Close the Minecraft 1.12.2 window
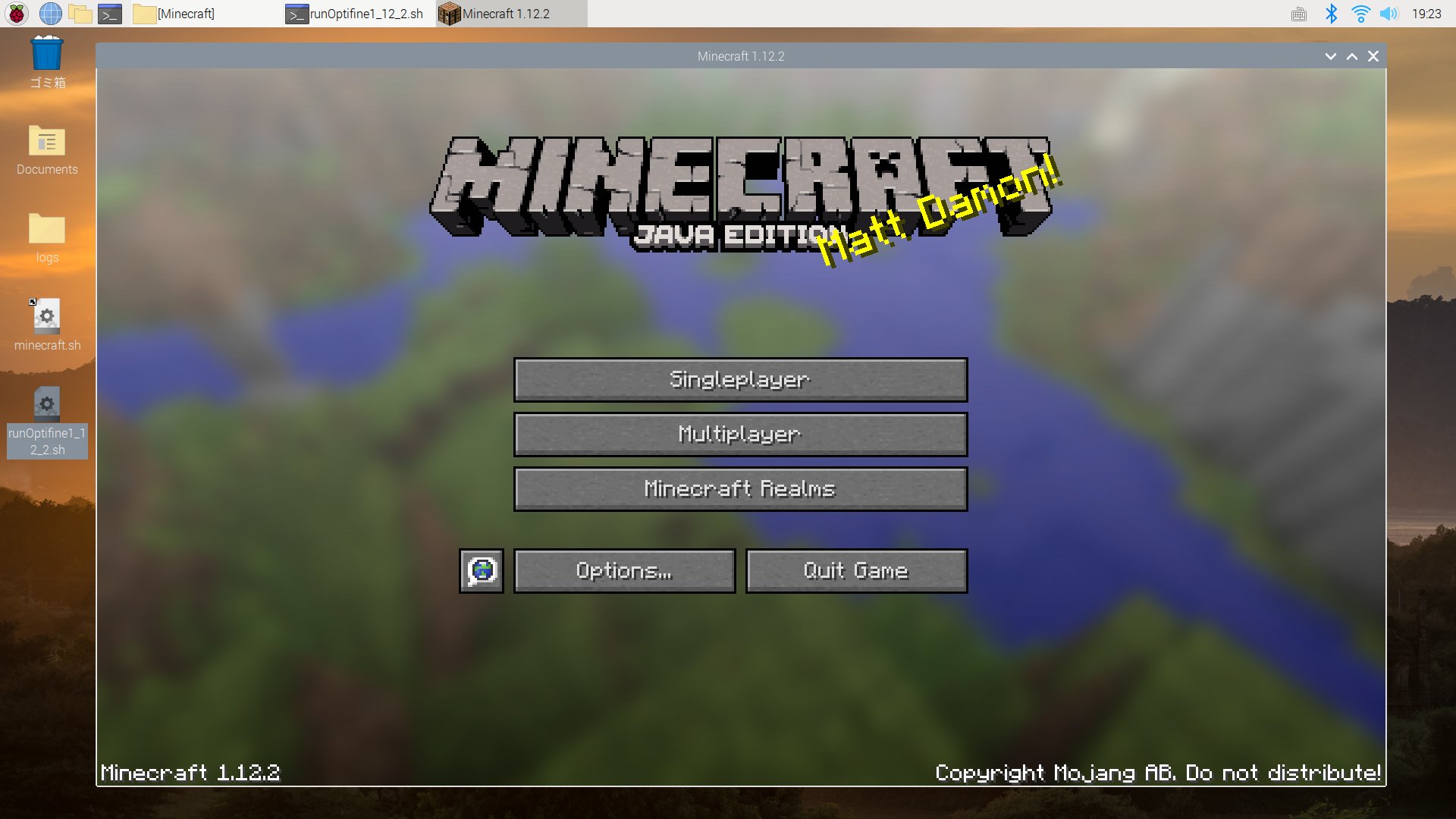This screenshot has width=1456, height=819. click(x=1373, y=56)
